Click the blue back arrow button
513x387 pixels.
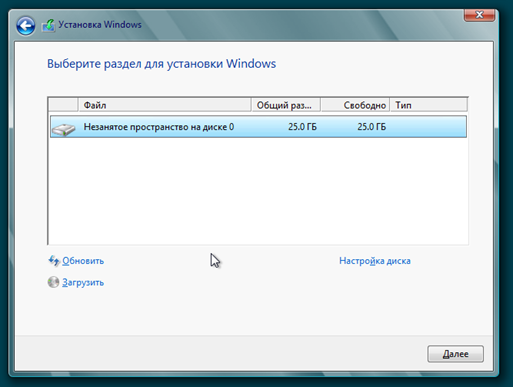pyautogui.click(x=25, y=26)
